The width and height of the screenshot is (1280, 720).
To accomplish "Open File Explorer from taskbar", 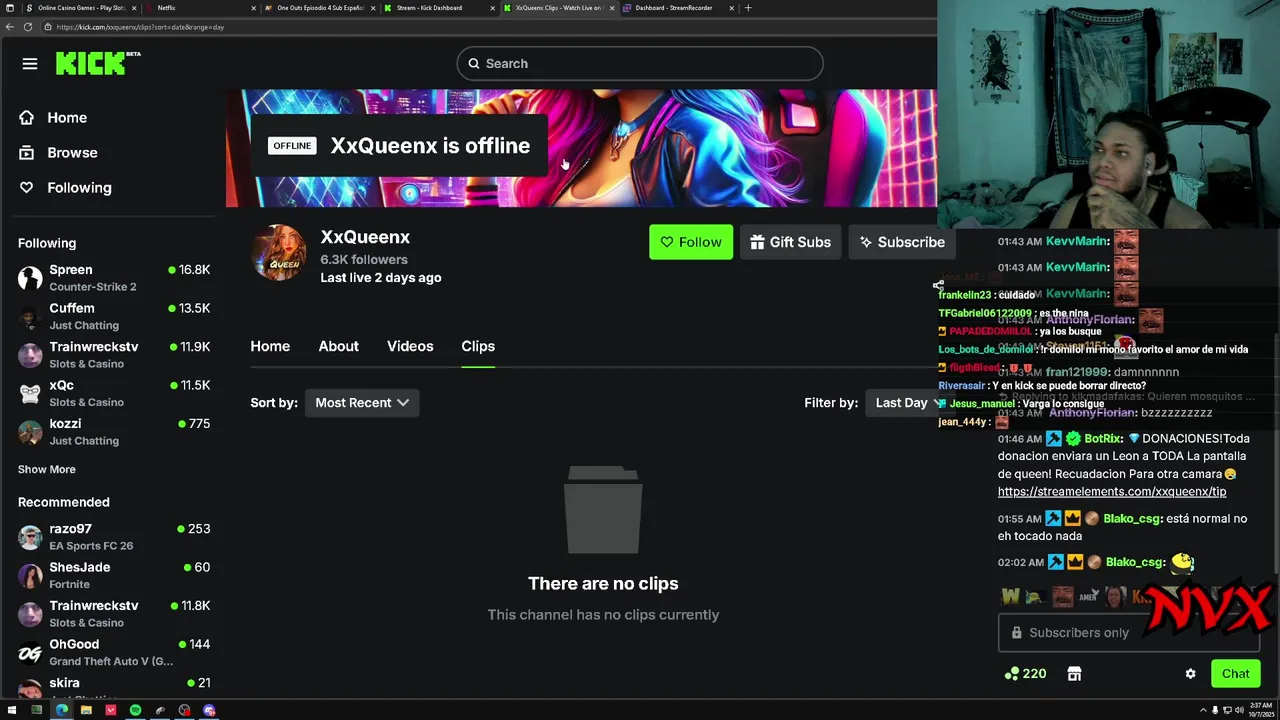I will (86, 710).
